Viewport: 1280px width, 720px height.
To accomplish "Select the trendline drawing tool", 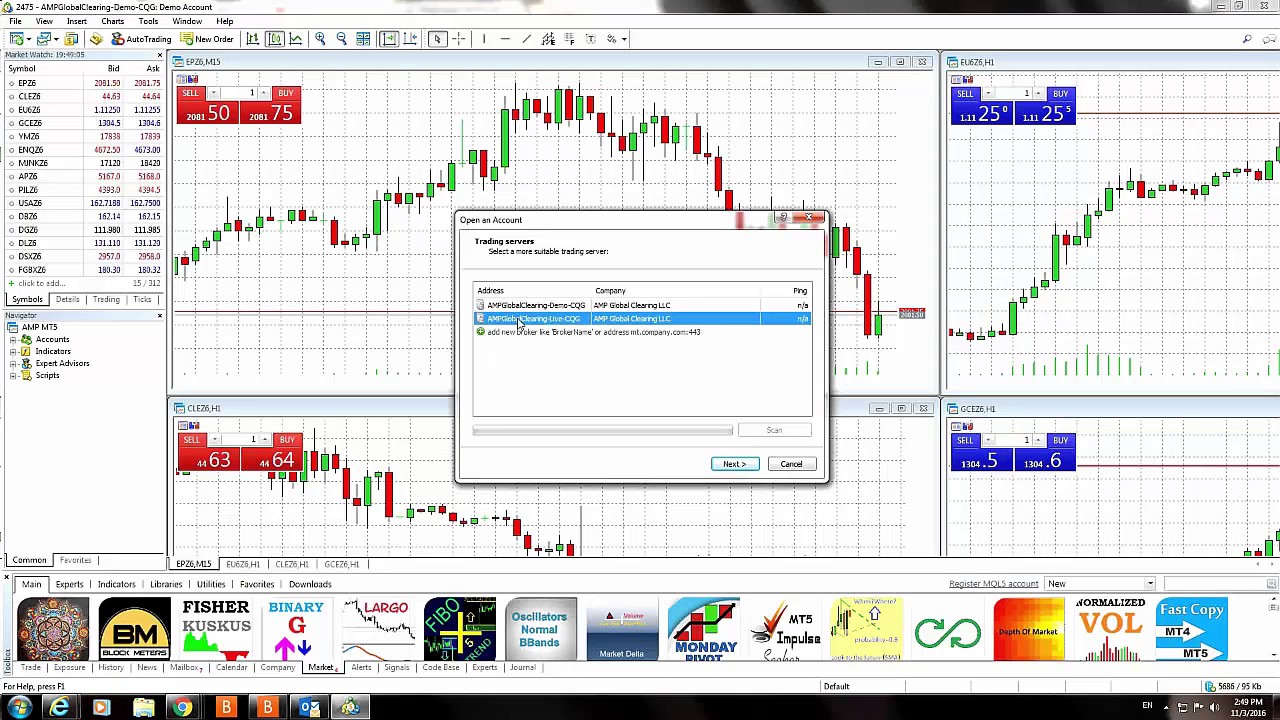I will 527,39.
